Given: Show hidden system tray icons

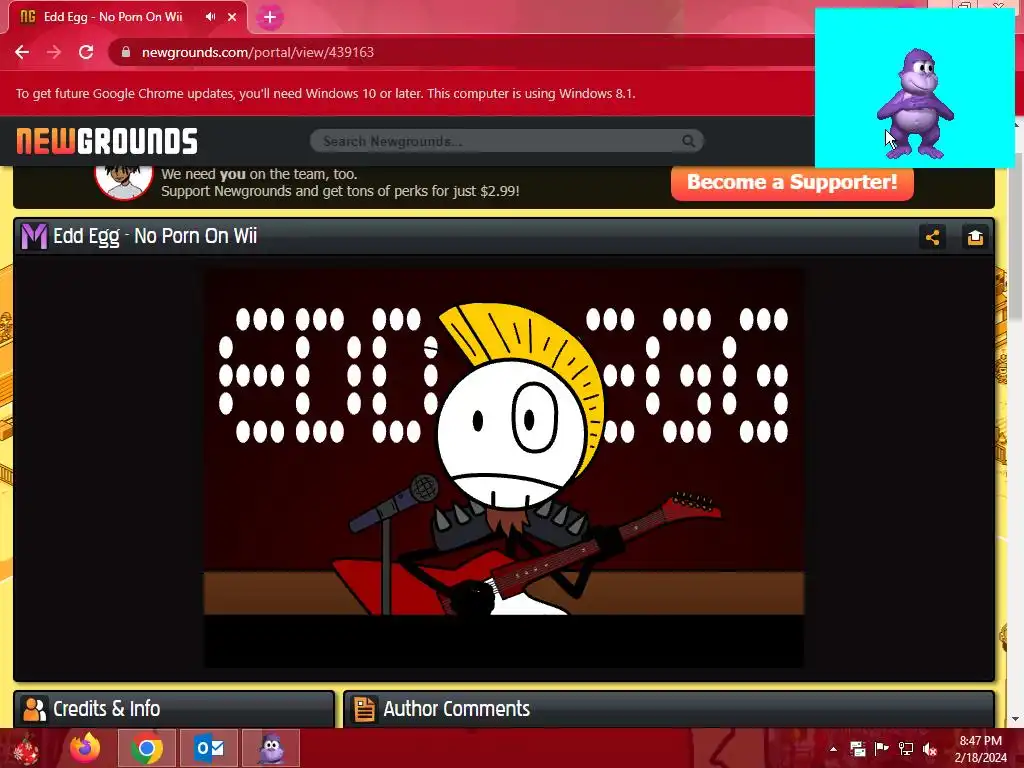Looking at the screenshot, I should 833,749.
